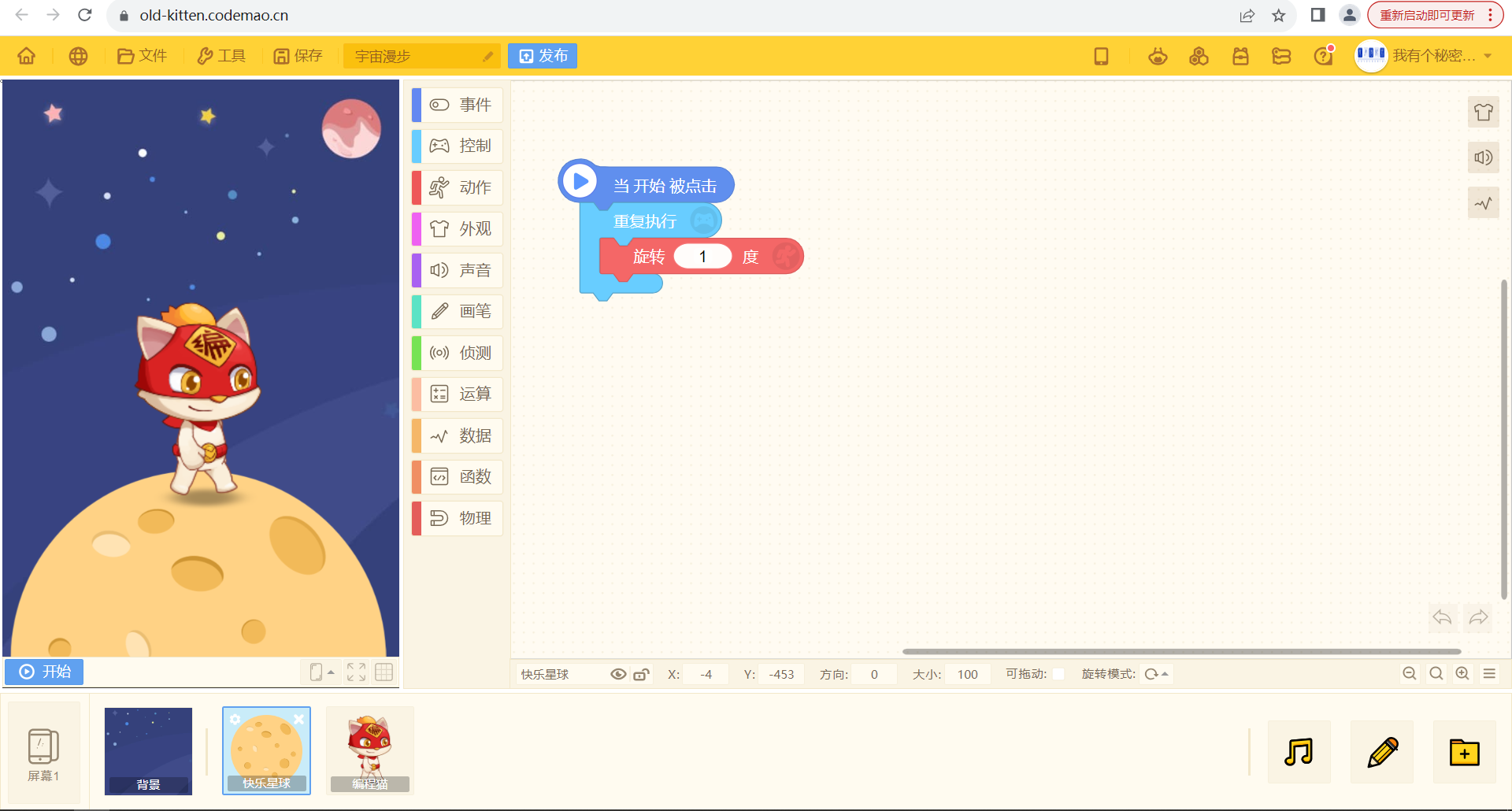
Task: Redo action arrow
Action: [x=1478, y=617]
